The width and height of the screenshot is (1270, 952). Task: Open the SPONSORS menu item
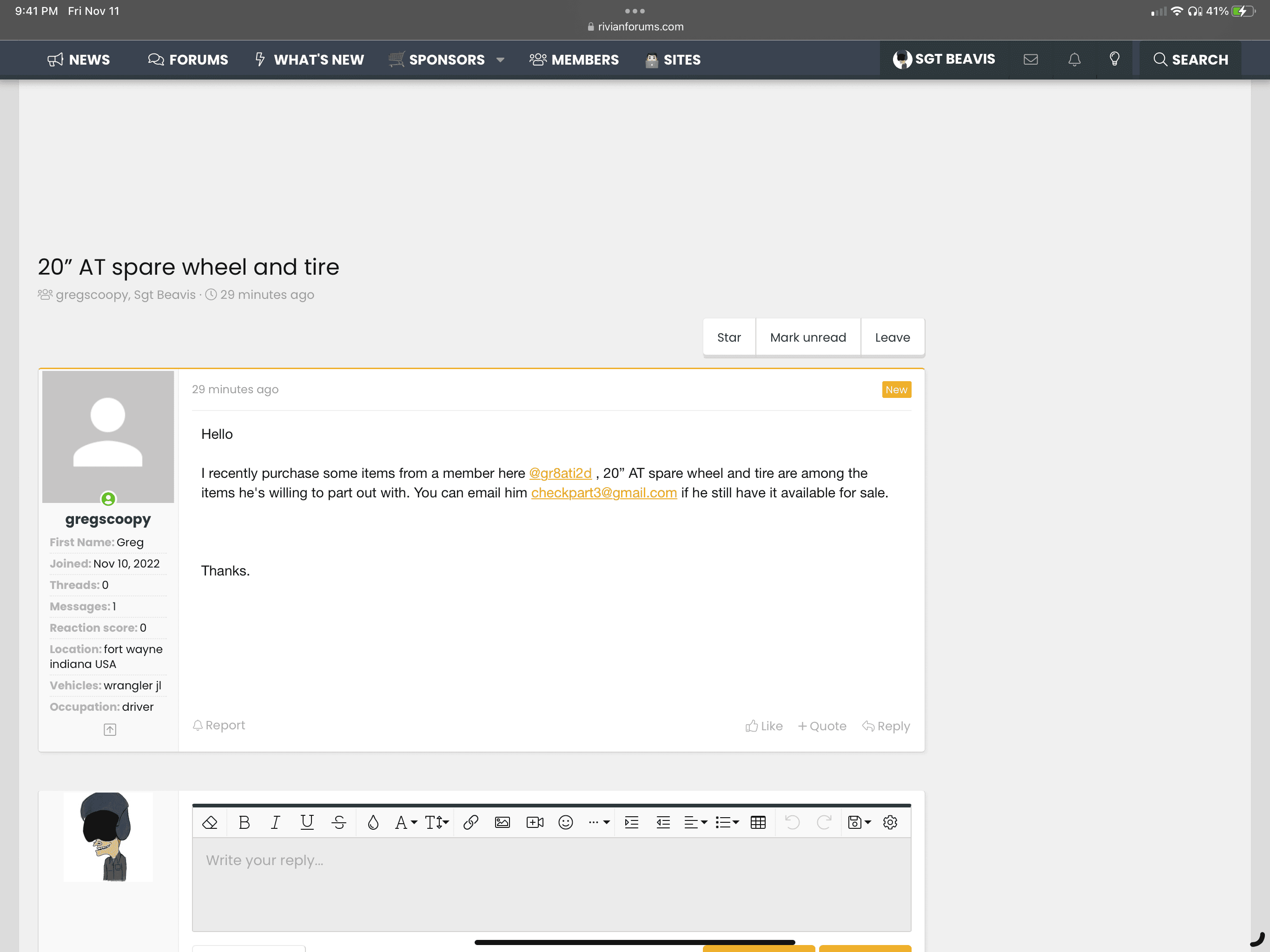click(x=437, y=59)
